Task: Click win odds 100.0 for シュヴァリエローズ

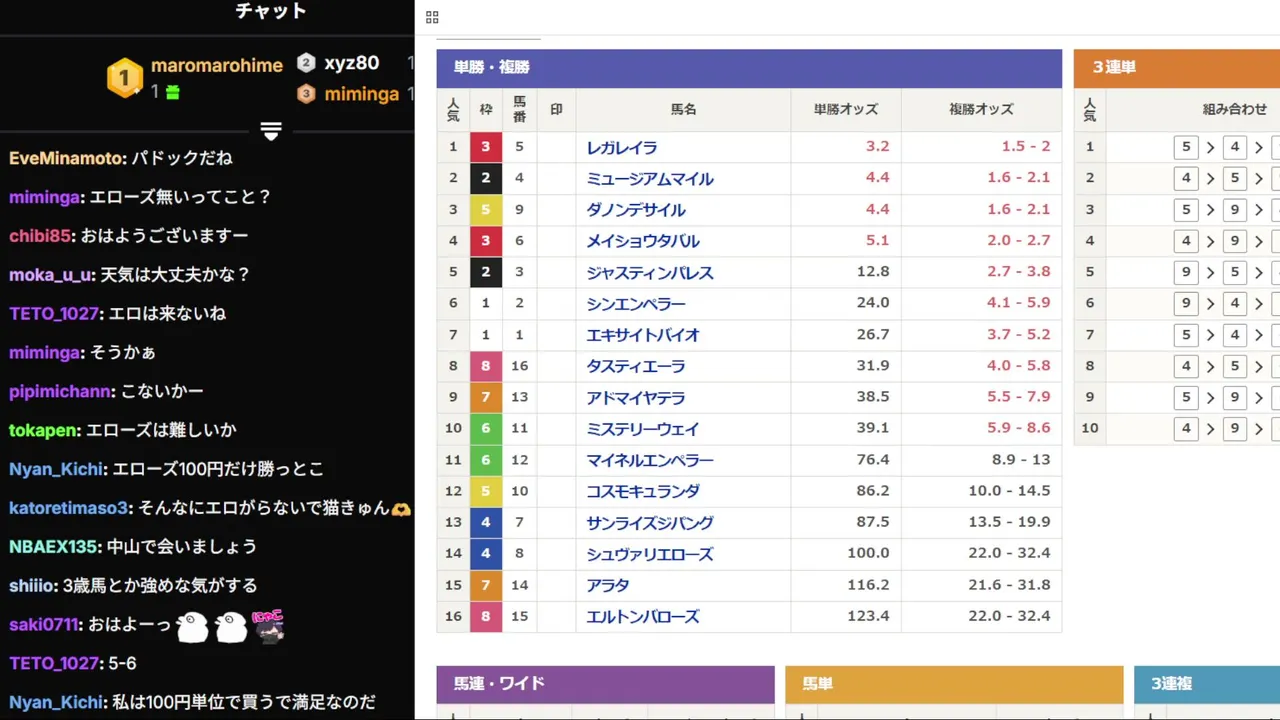Action: point(868,553)
